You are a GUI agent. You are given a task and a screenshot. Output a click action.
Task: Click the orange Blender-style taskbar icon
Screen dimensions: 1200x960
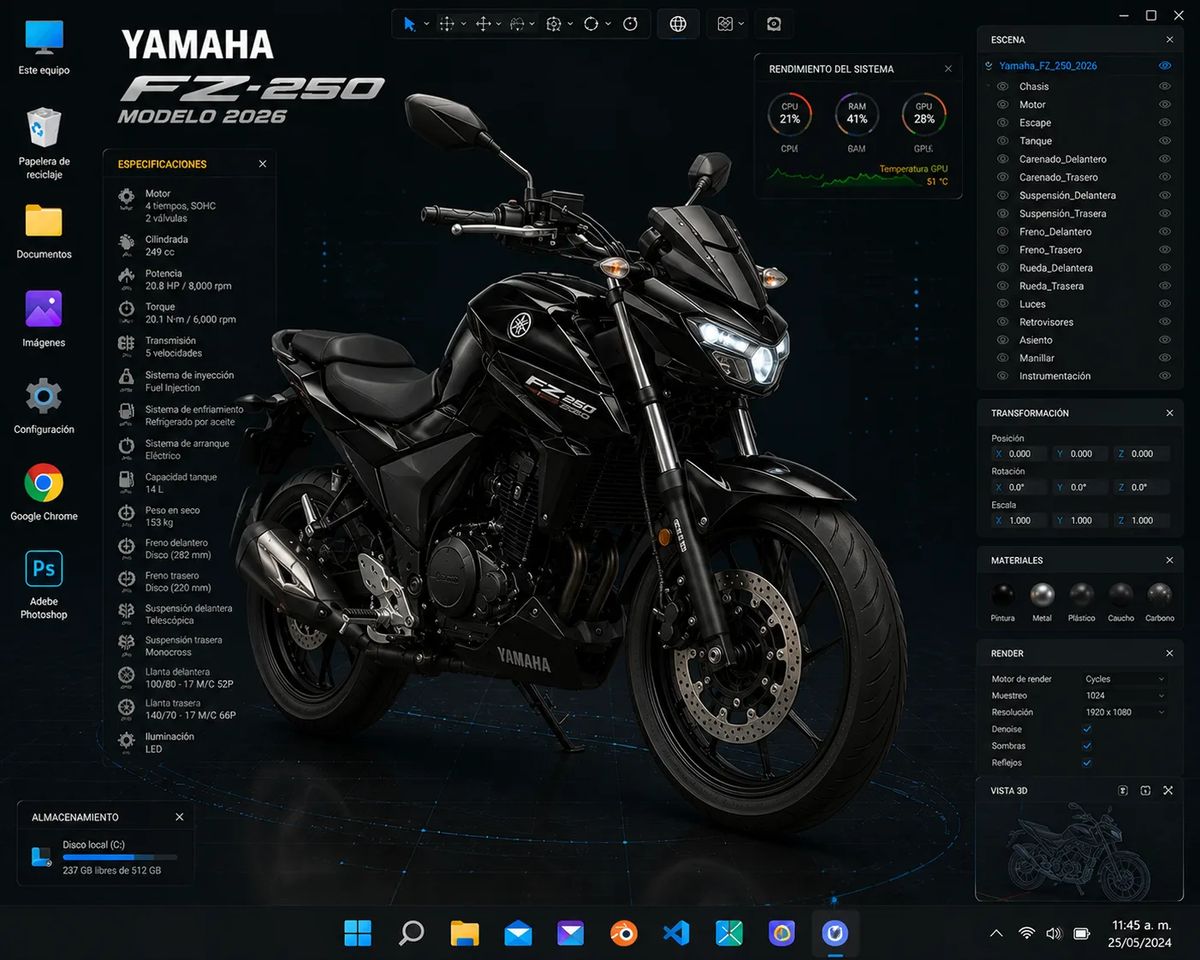coord(624,934)
